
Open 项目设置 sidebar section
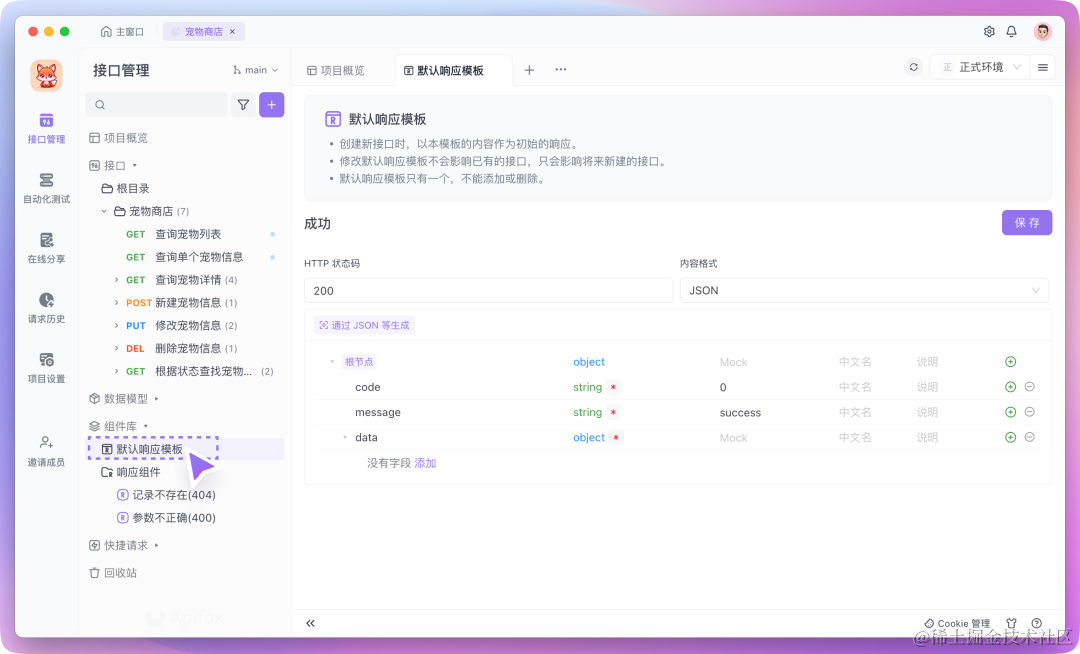pos(46,368)
